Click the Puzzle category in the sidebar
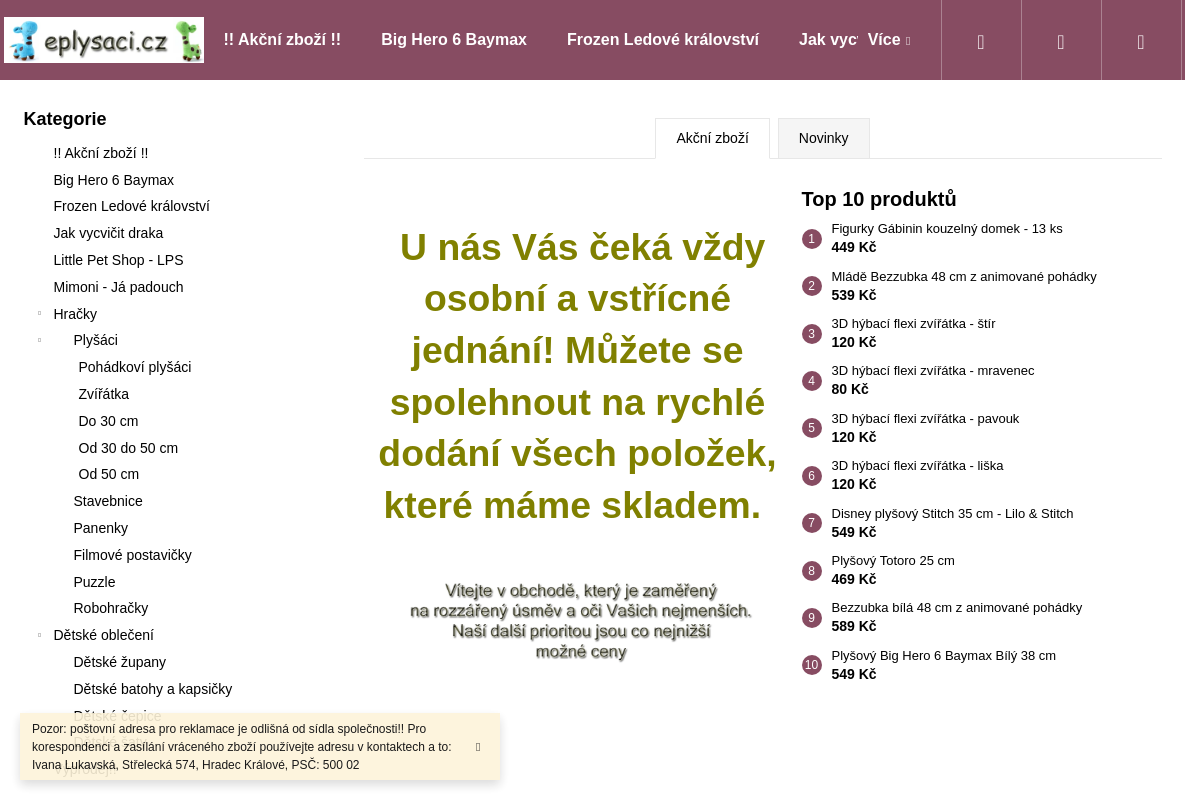 point(94,582)
